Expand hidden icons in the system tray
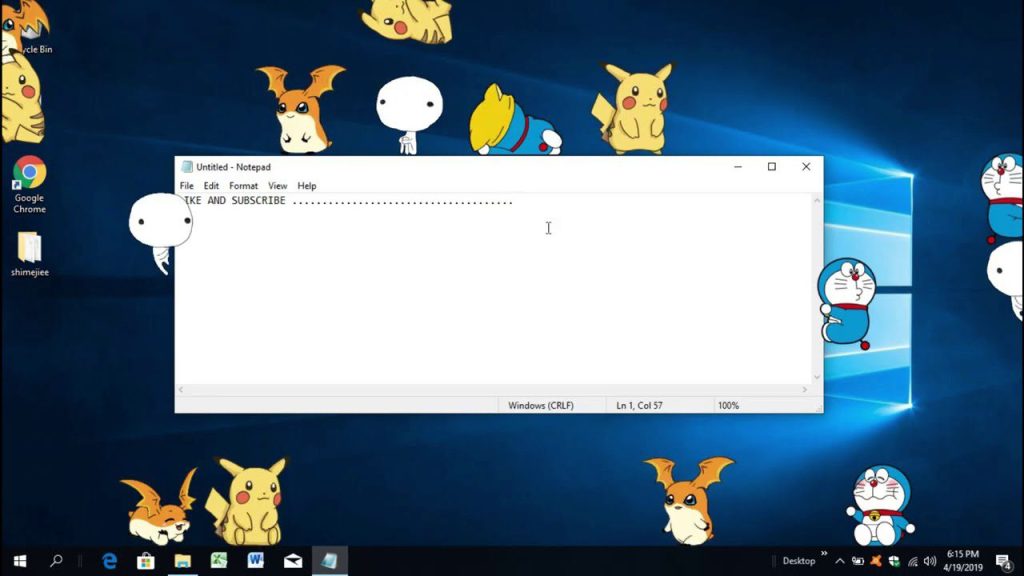This screenshot has height=576, width=1024. (840, 561)
